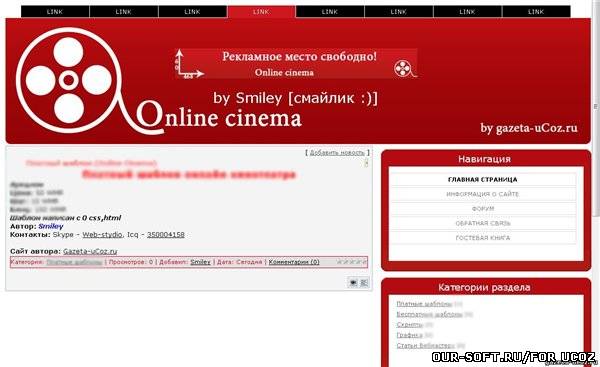Image resolution: width=600 pixels, height=367 pixels.
Task: Click the 'Навигация' block heading
Action: (x=484, y=159)
